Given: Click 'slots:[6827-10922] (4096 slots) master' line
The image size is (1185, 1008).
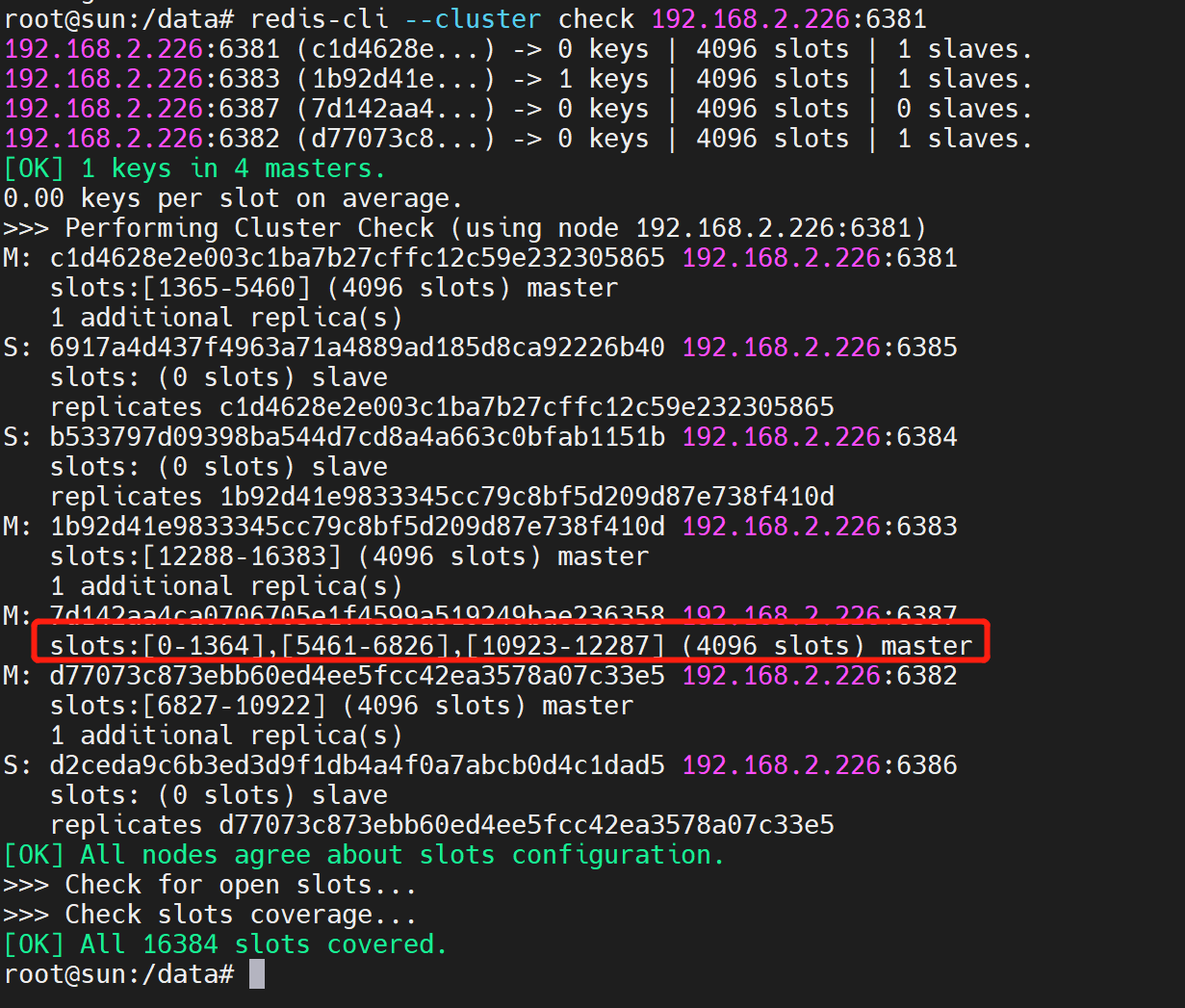Looking at the screenshot, I should point(342,706).
